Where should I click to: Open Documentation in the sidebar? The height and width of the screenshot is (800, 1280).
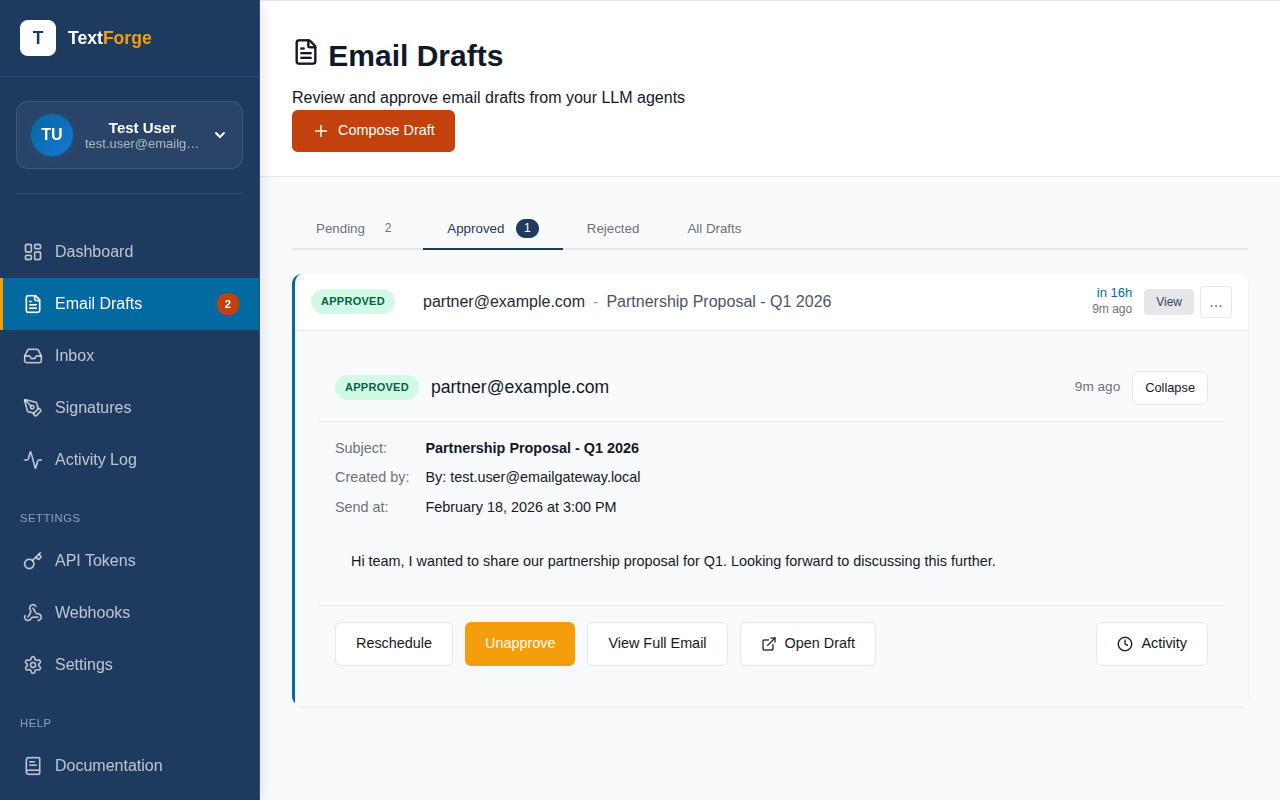pyautogui.click(x=130, y=766)
